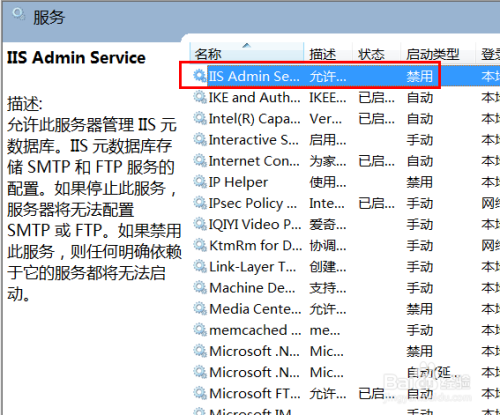500x415 pixels.
Task: Select the Link-Layer T... service name
Action: 253,267
